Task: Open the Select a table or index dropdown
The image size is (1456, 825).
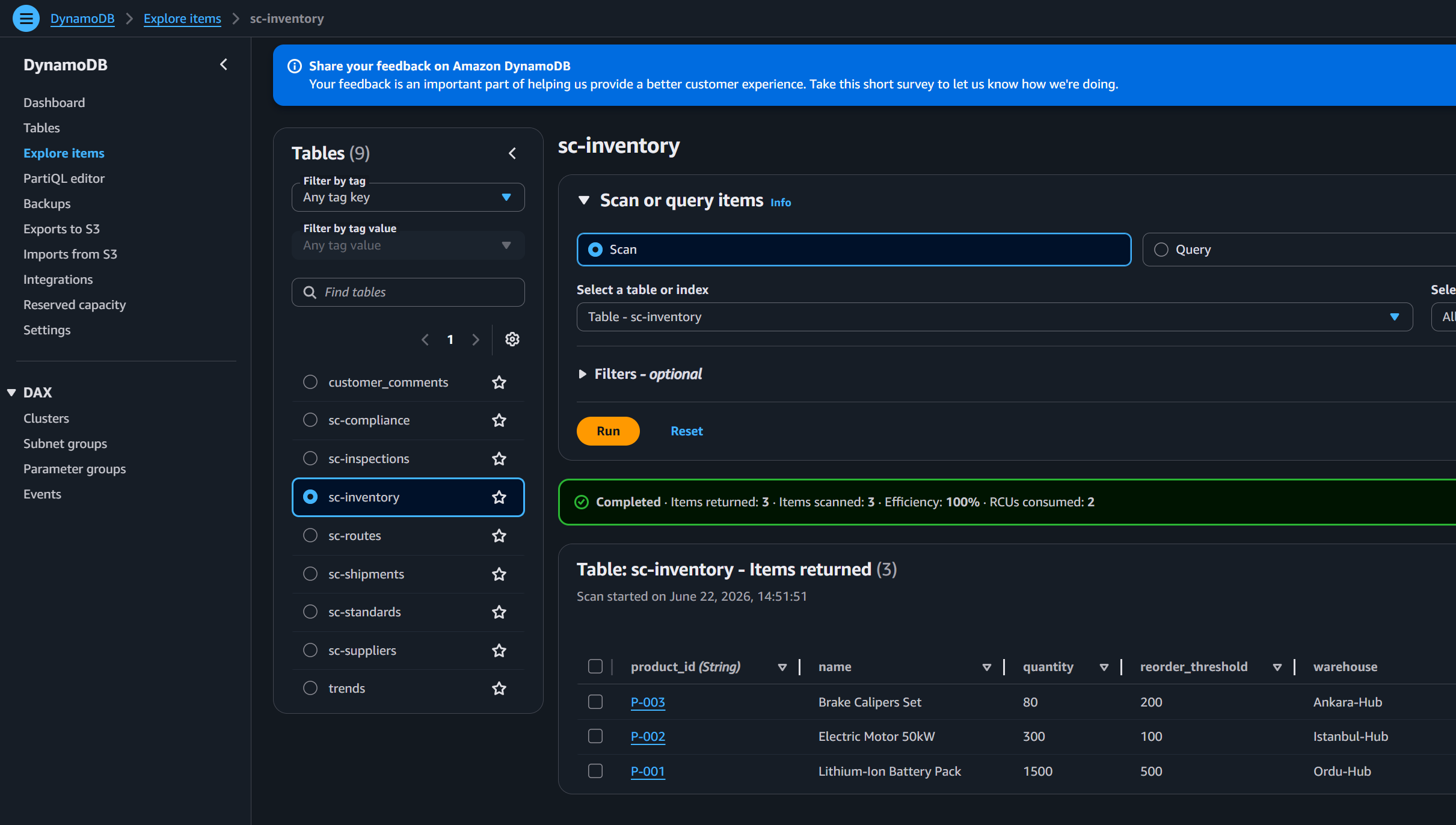Action: (995, 317)
